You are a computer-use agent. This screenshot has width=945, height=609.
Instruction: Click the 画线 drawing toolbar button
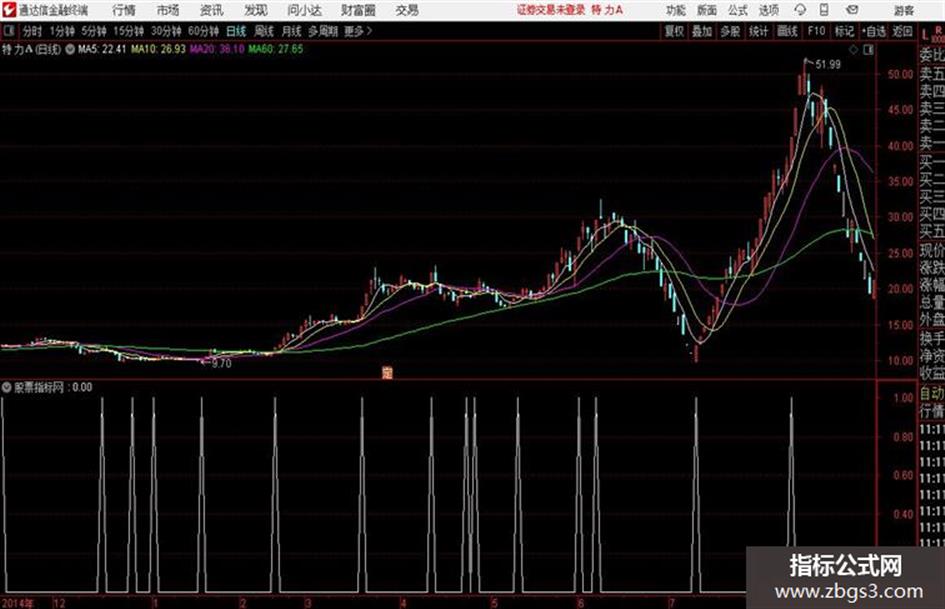pyautogui.click(x=787, y=31)
